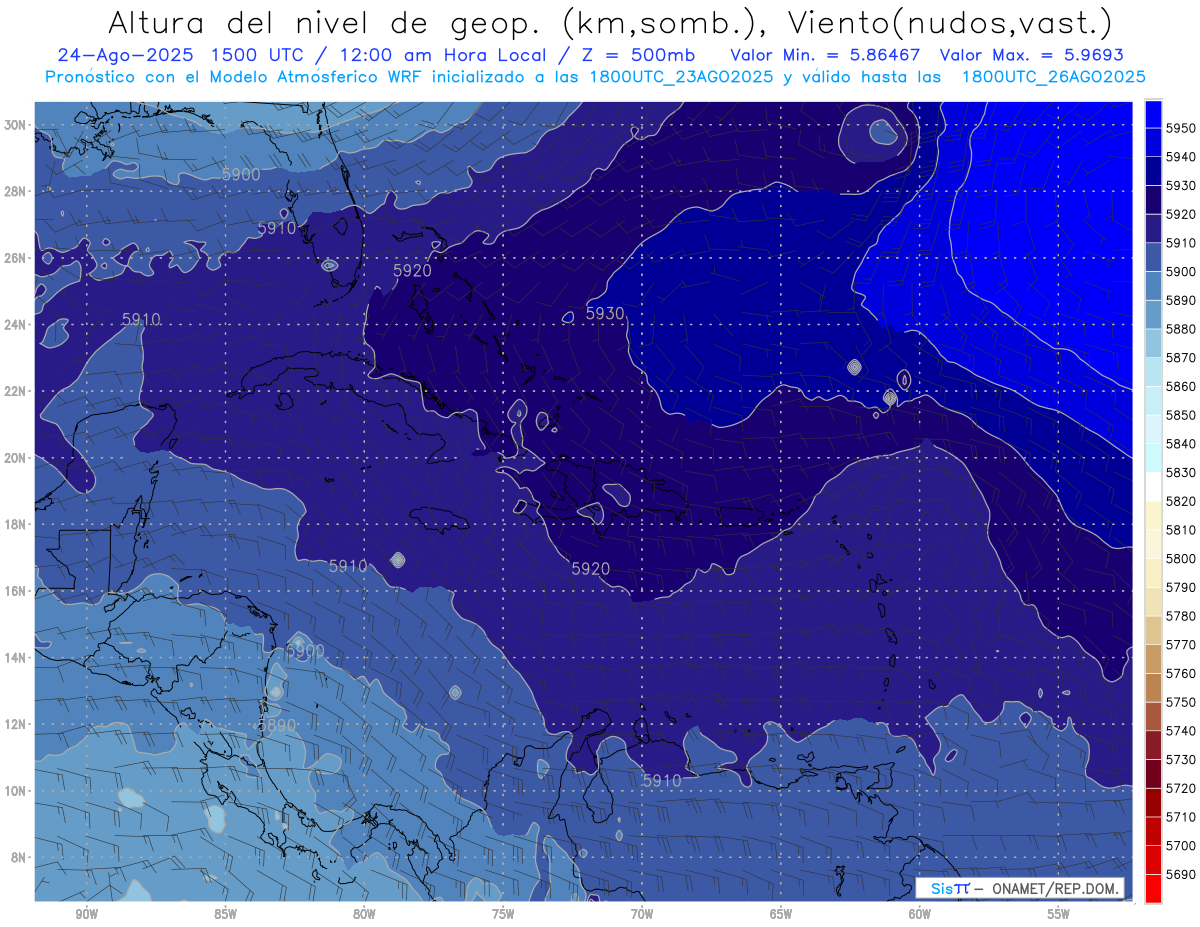Screen dimensions: 1200x927
Task: Click the 5710 color scale label
Action: click(1180, 816)
